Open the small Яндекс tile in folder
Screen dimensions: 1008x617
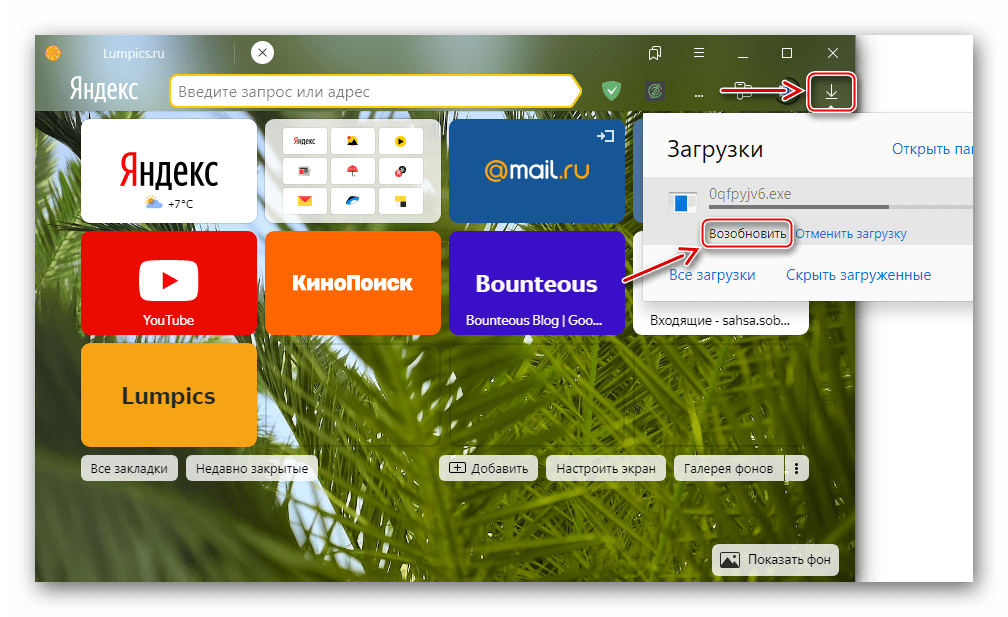(x=305, y=141)
